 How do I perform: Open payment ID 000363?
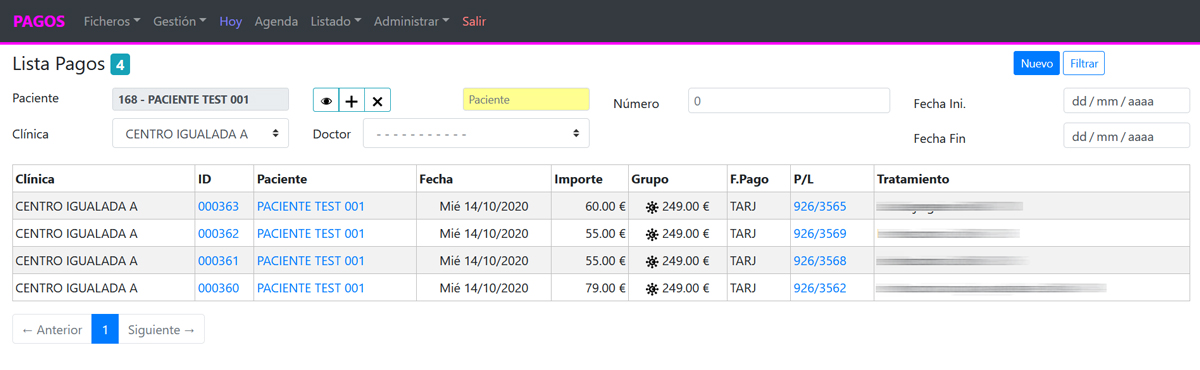[x=218, y=207]
